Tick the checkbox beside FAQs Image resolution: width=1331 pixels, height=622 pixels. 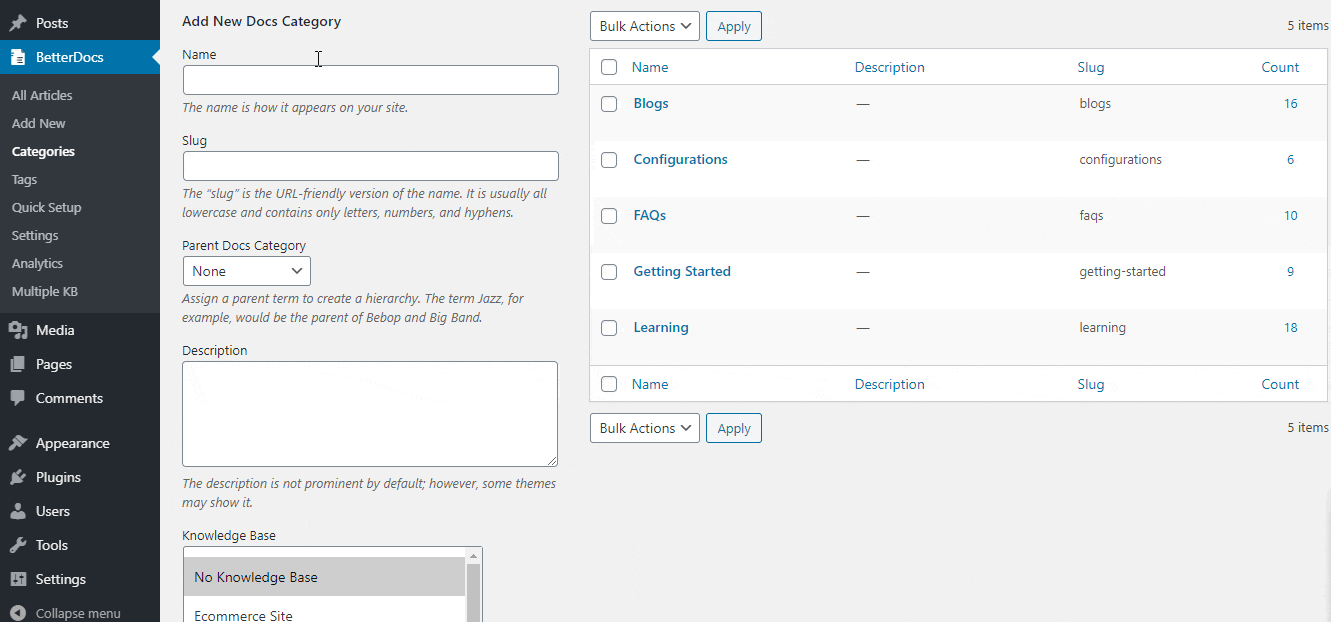pyautogui.click(x=609, y=215)
